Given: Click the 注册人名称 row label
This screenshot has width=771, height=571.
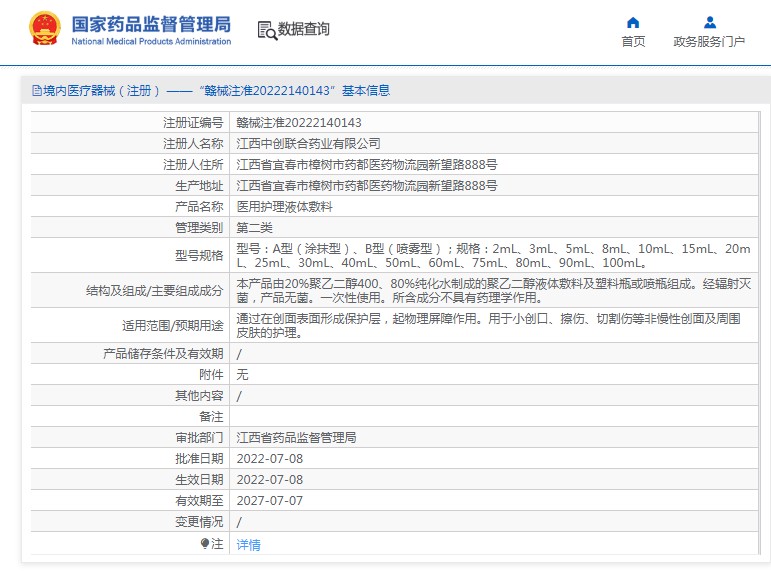Looking at the screenshot, I should (193, 144).
